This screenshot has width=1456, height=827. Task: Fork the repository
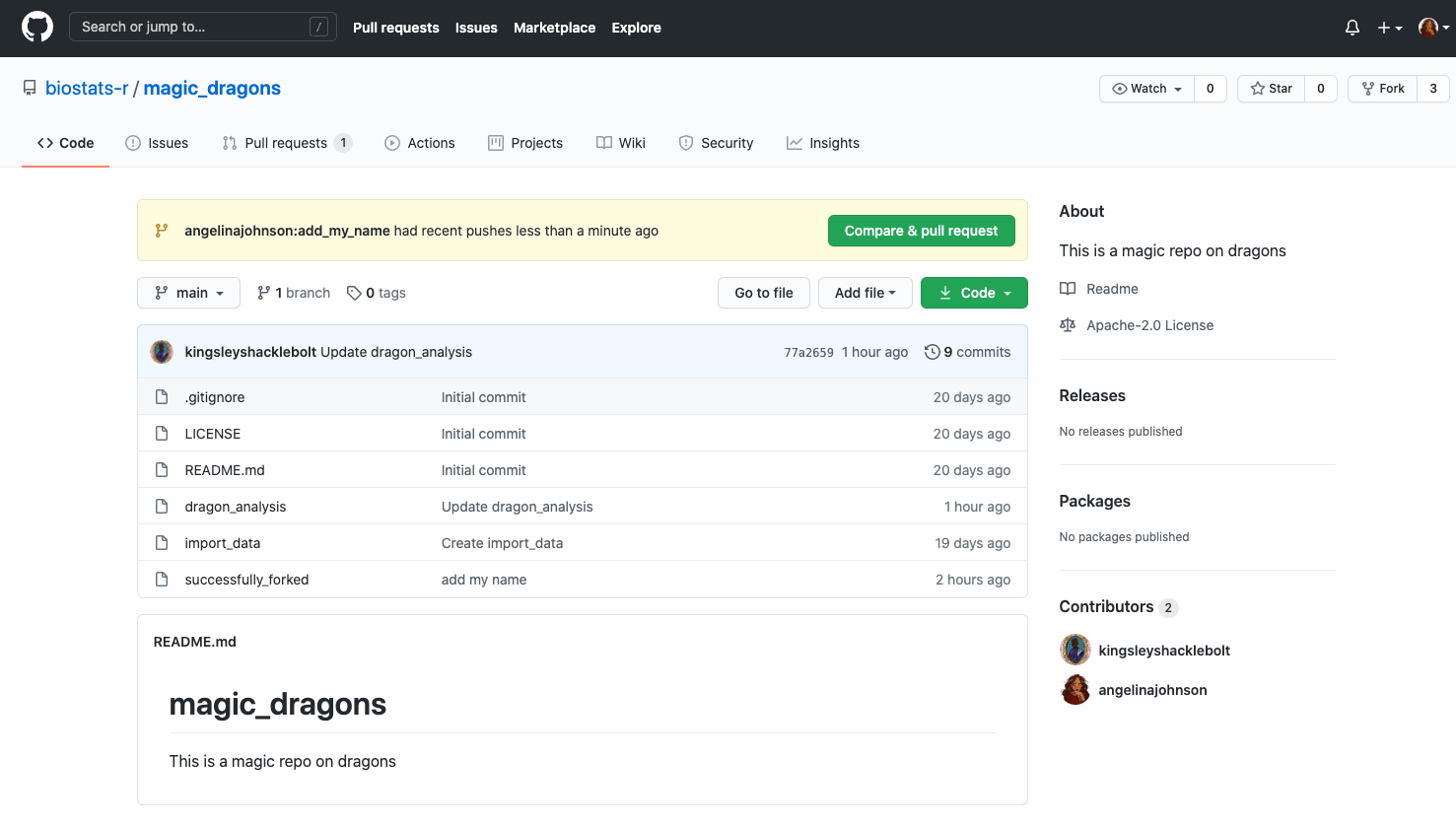[x=1382, y=89]
